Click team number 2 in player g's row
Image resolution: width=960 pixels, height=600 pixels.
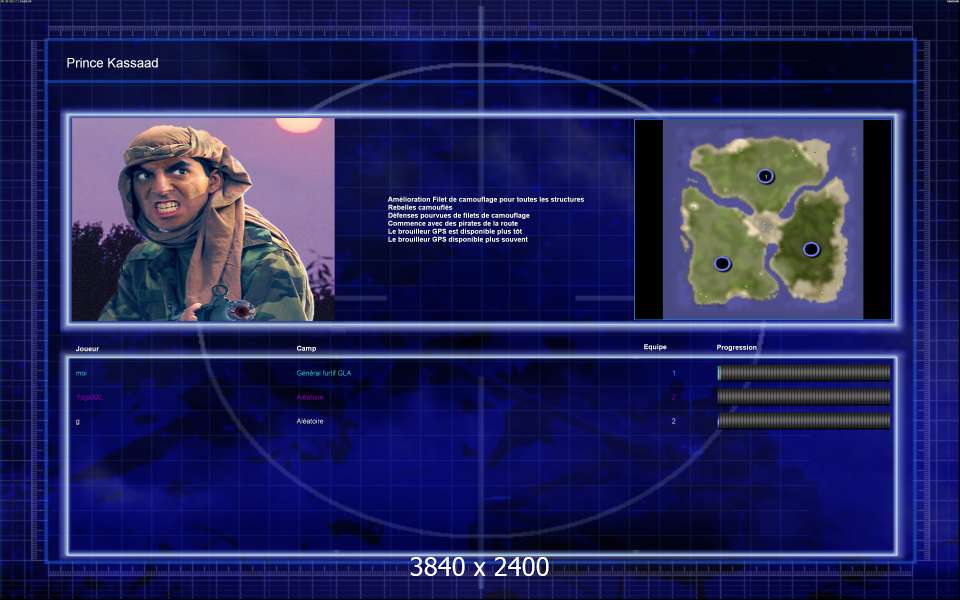pos(674,421)
